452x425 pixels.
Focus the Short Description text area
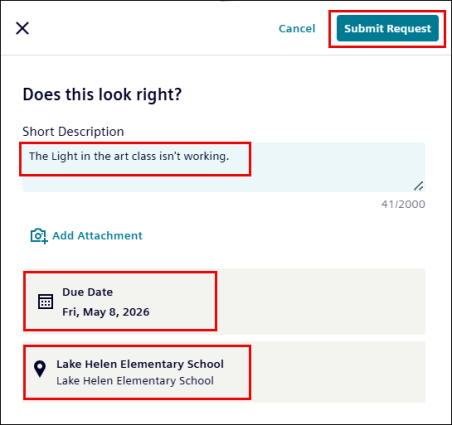[x=224, y=167]
